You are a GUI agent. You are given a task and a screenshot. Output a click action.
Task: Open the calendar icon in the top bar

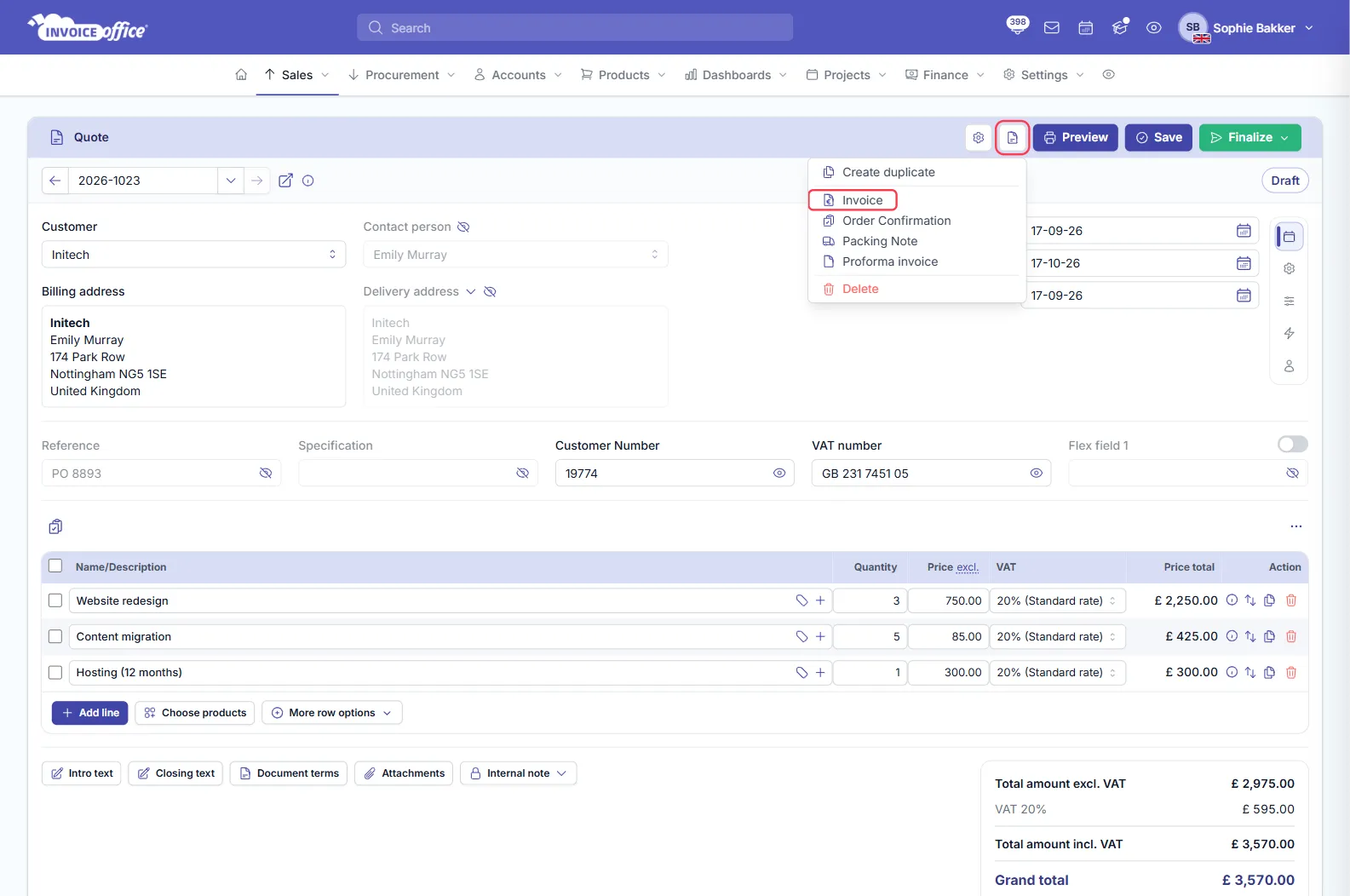click(1086, 28)
